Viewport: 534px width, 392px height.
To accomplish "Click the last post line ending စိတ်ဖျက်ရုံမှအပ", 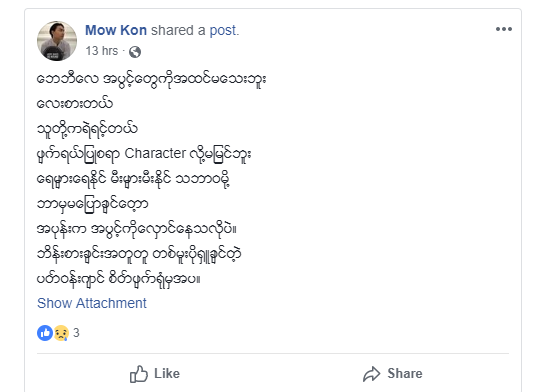I will (119, 279).
